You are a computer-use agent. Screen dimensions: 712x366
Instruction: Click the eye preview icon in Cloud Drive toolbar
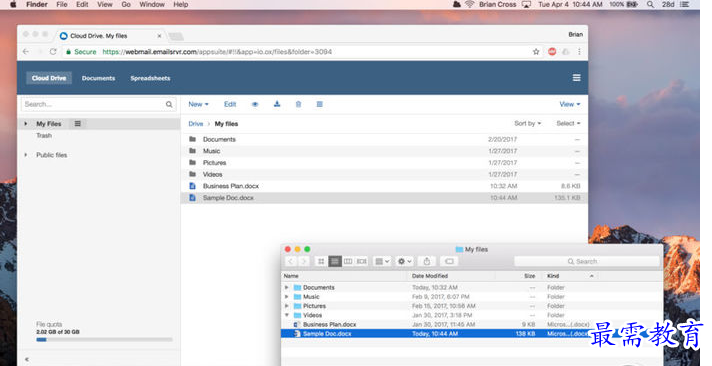tap(255, 104)
